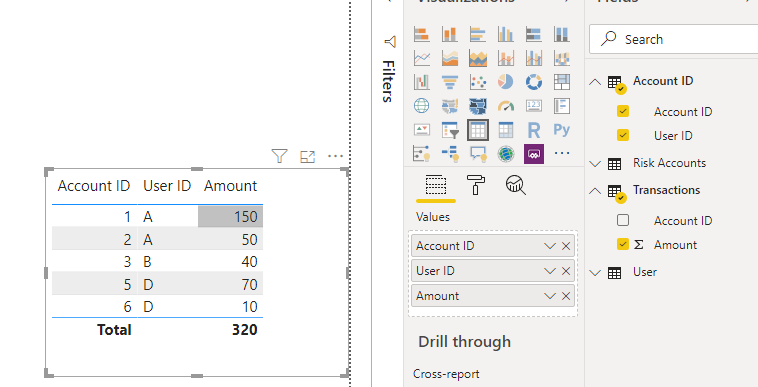The height and width of the screenshot is (387, 758).
Task: Select the card visual showing 123
Action: [x=534, y=106]
